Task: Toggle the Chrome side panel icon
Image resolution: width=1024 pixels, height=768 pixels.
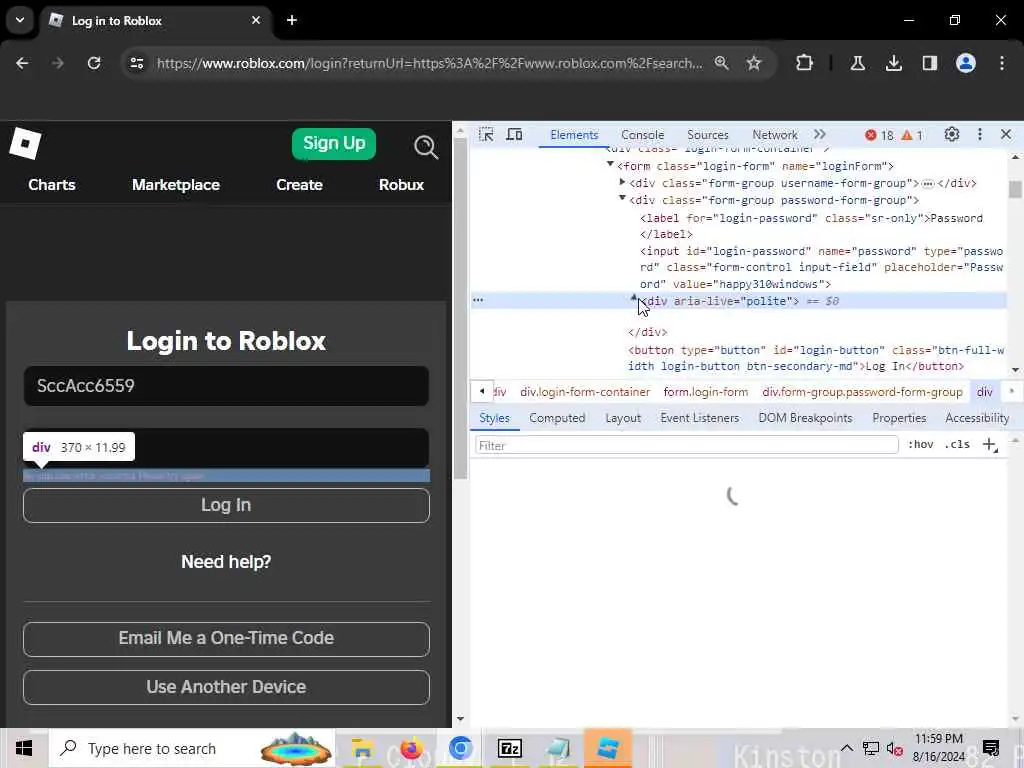Action: point(930,63)
